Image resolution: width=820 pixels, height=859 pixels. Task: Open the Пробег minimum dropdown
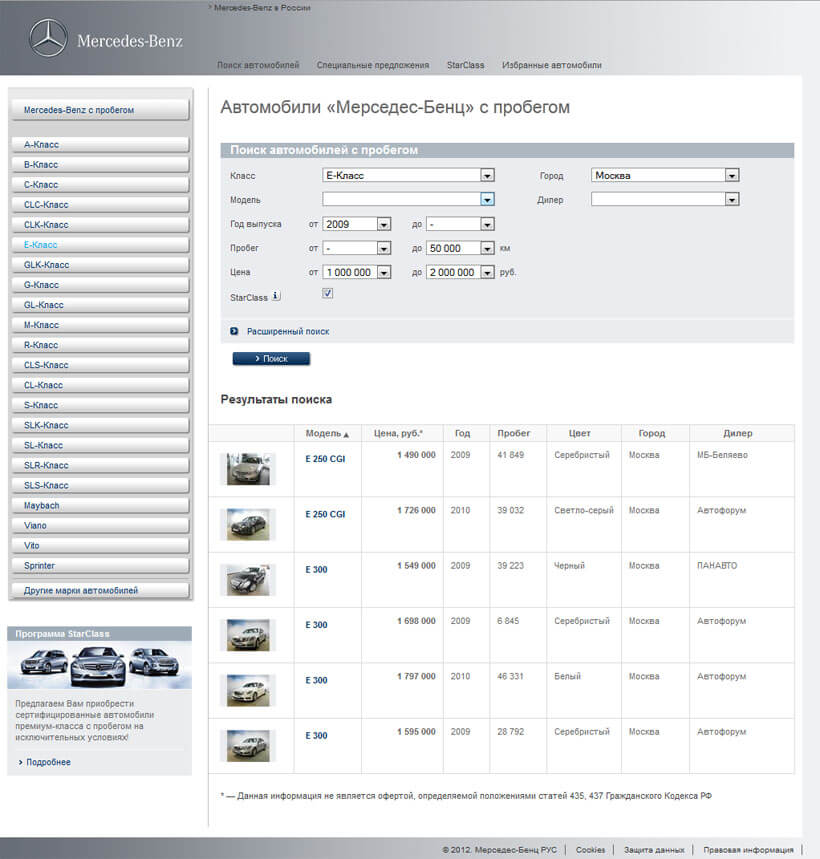pyautogui.click(x=357, y=248)
